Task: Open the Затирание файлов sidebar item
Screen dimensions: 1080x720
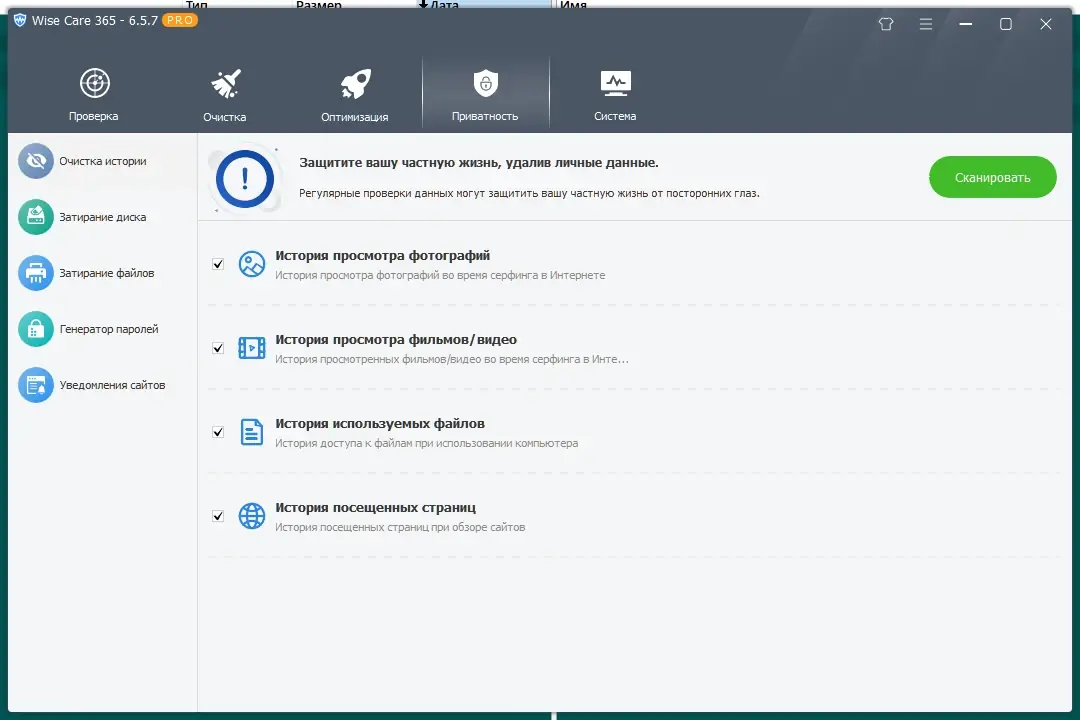Action: tap(103, 273)
